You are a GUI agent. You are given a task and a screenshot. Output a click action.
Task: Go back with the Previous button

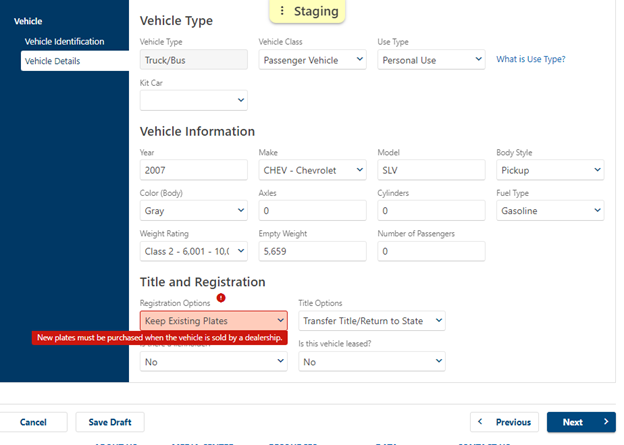[x=504, y=422]
